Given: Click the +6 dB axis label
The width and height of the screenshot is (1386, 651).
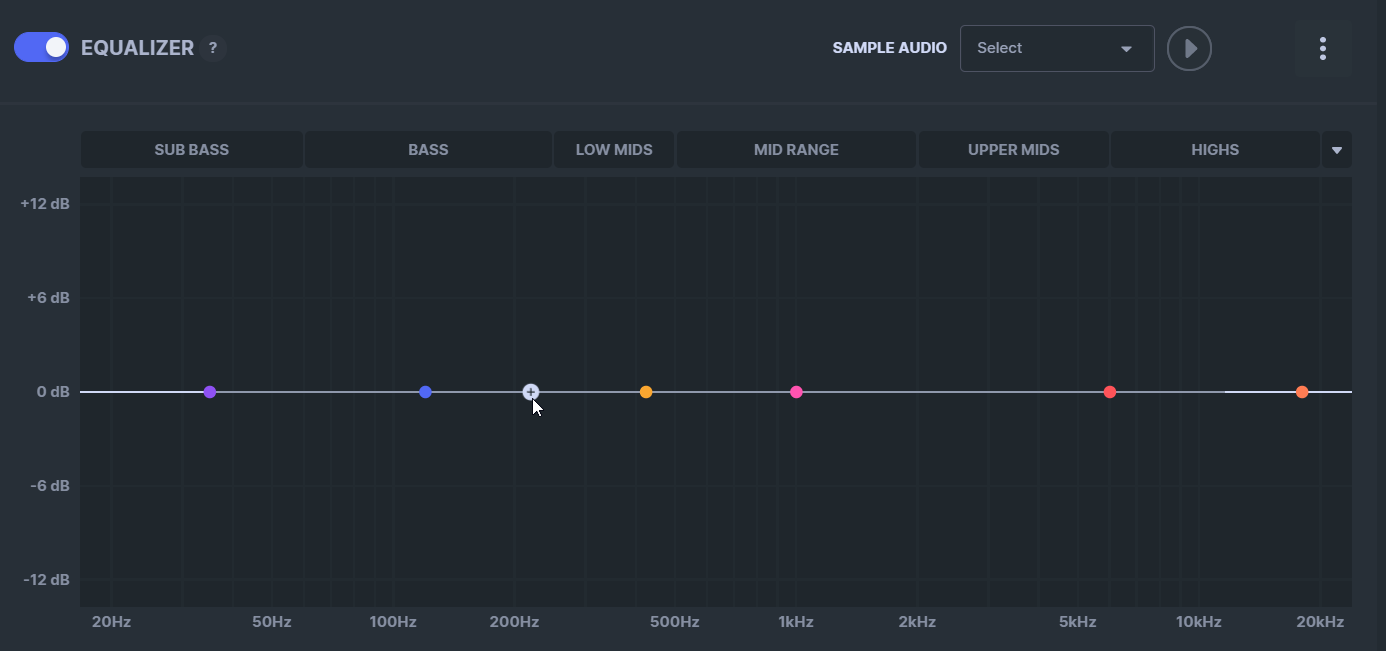Looking at the screenshot, I should coord(48,298).
